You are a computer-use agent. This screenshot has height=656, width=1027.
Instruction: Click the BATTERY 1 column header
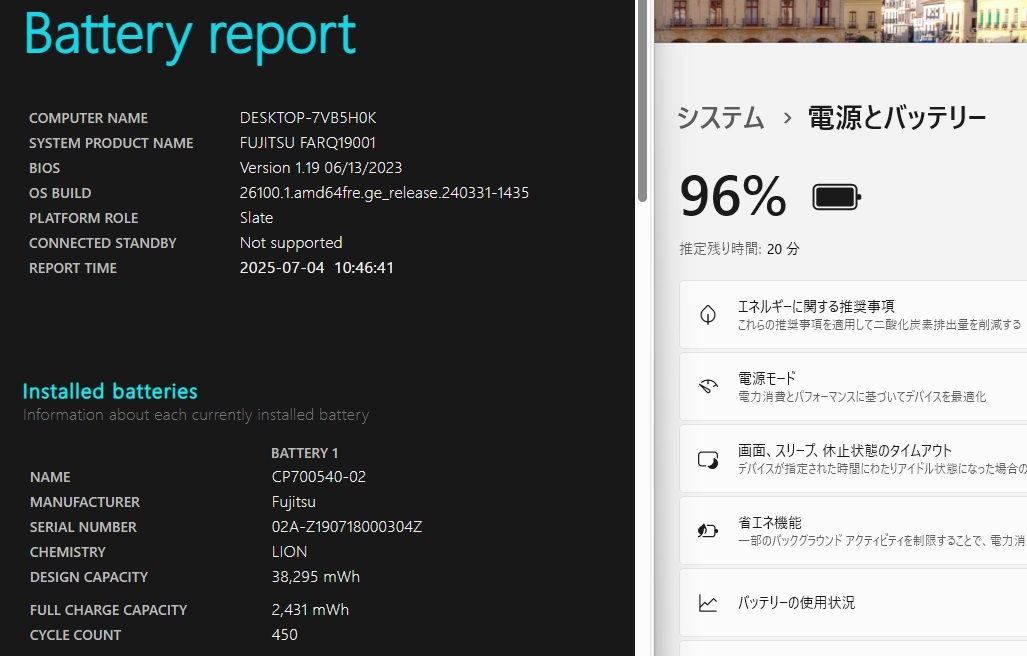pos(305,453)
